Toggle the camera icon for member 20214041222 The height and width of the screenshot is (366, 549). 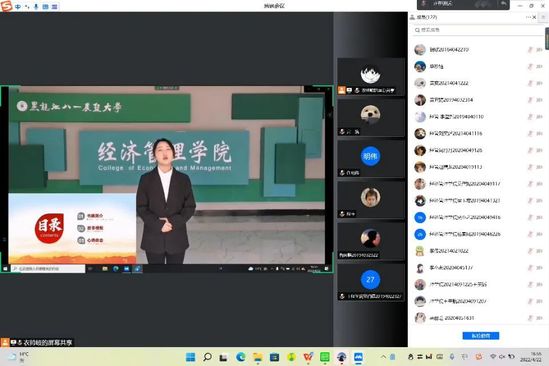pyautogui.click(x=539, y=83)
